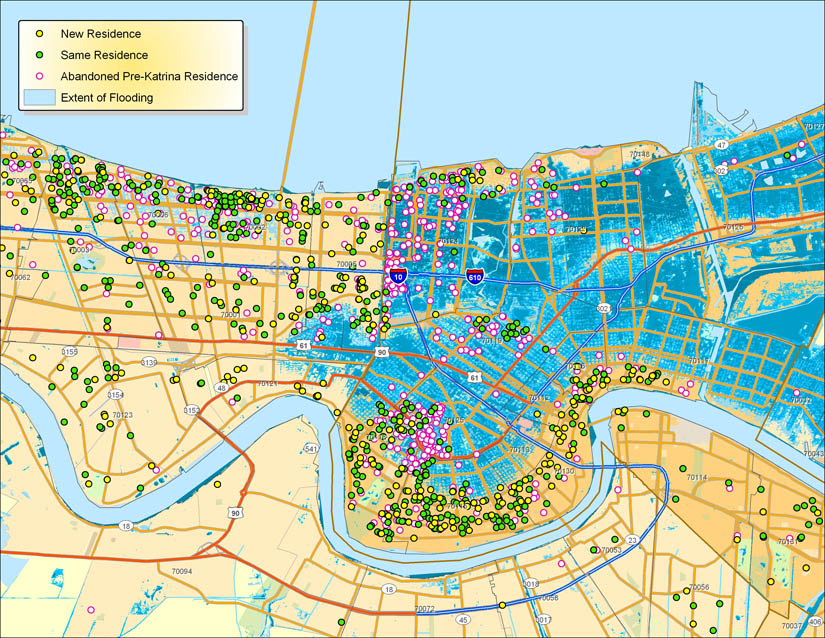Click the Extent of Flooding blue swatch
The width and height of the screenshot is (825, 638).
tap(39, 97)
